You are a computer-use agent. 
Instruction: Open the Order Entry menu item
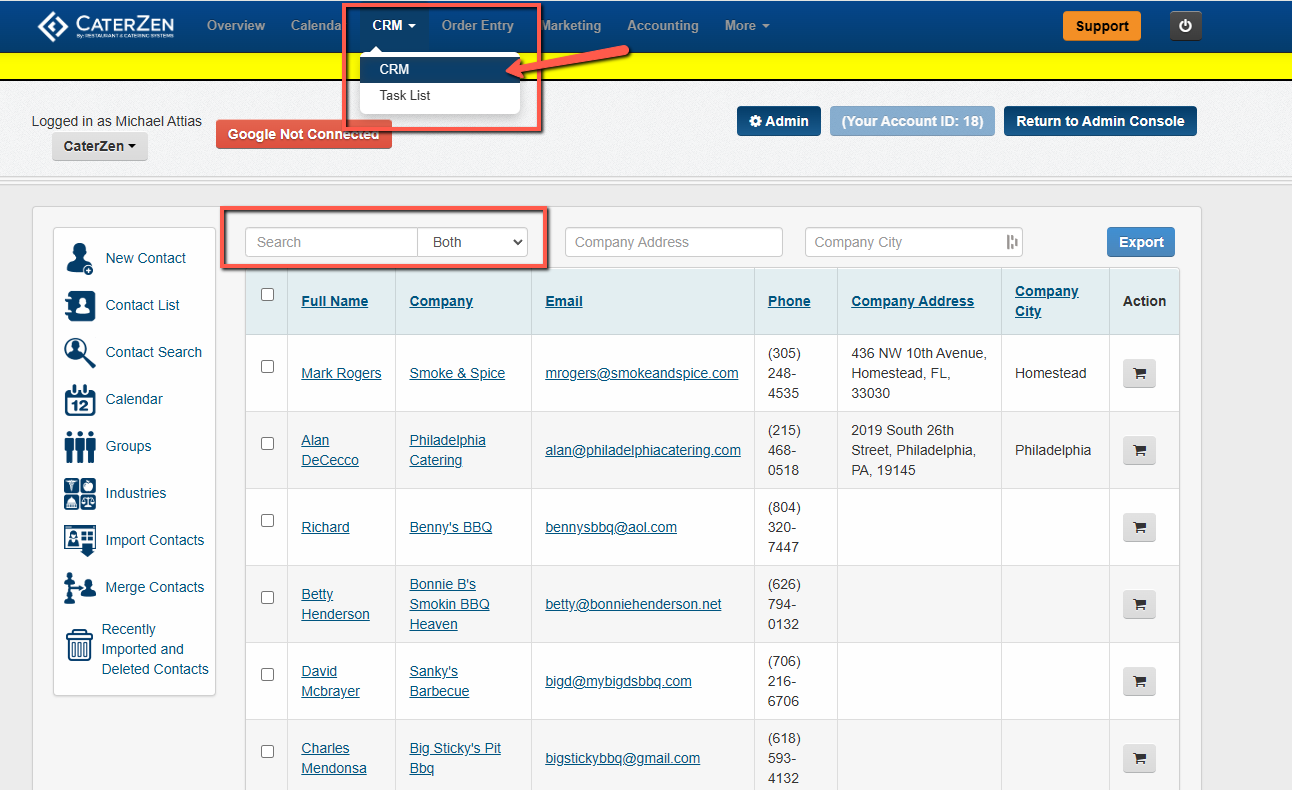(478, 26)
